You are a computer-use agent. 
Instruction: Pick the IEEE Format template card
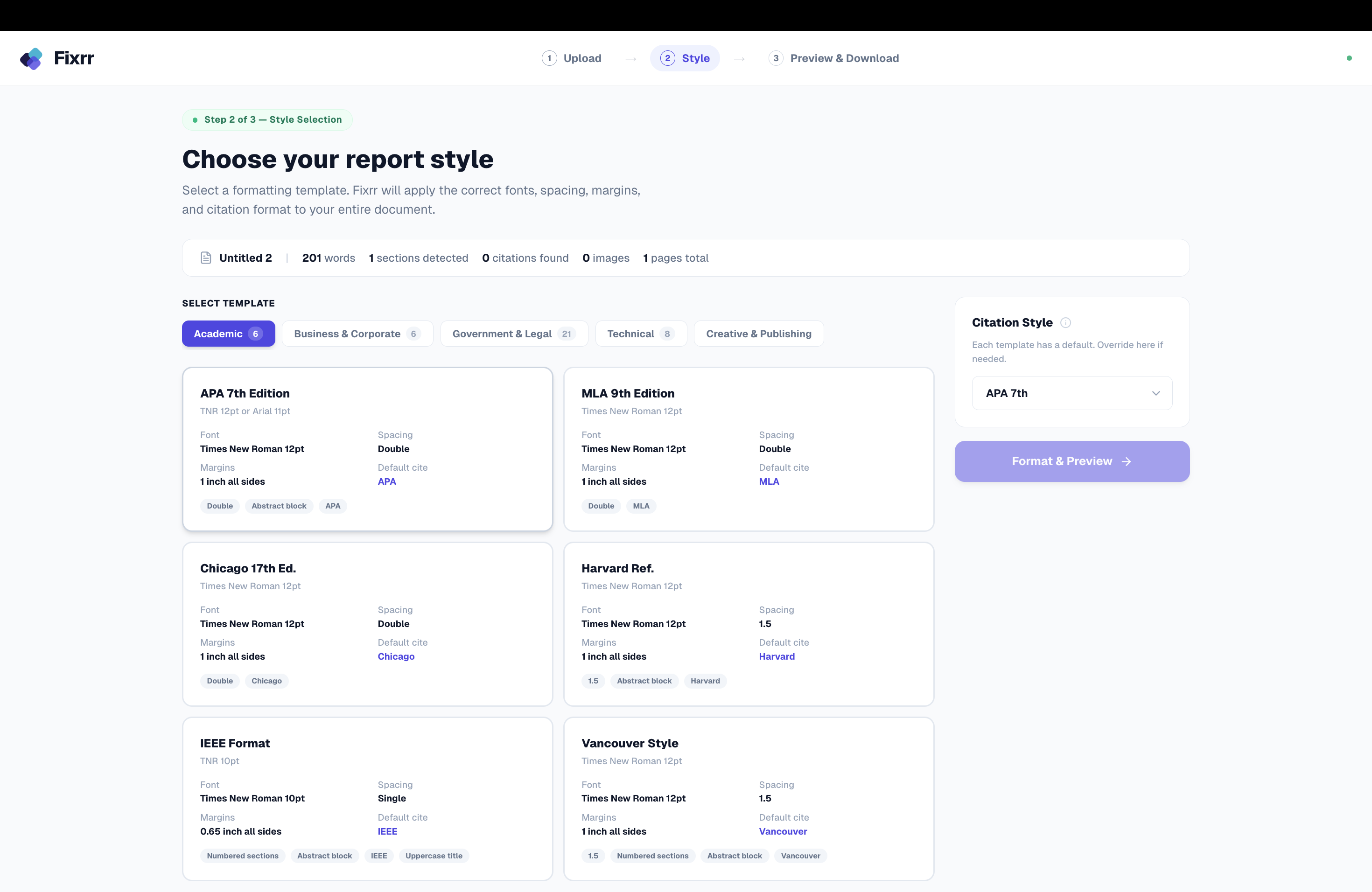click(367, 798)
